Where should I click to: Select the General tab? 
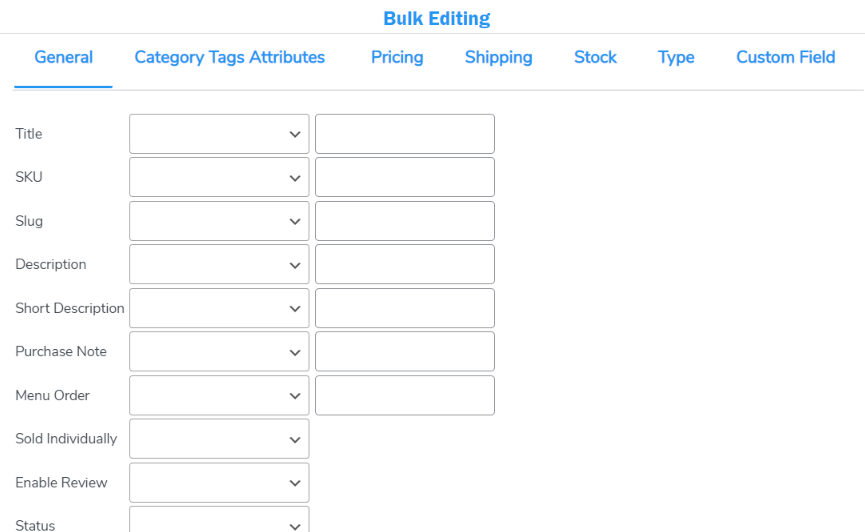click(63, 57)
